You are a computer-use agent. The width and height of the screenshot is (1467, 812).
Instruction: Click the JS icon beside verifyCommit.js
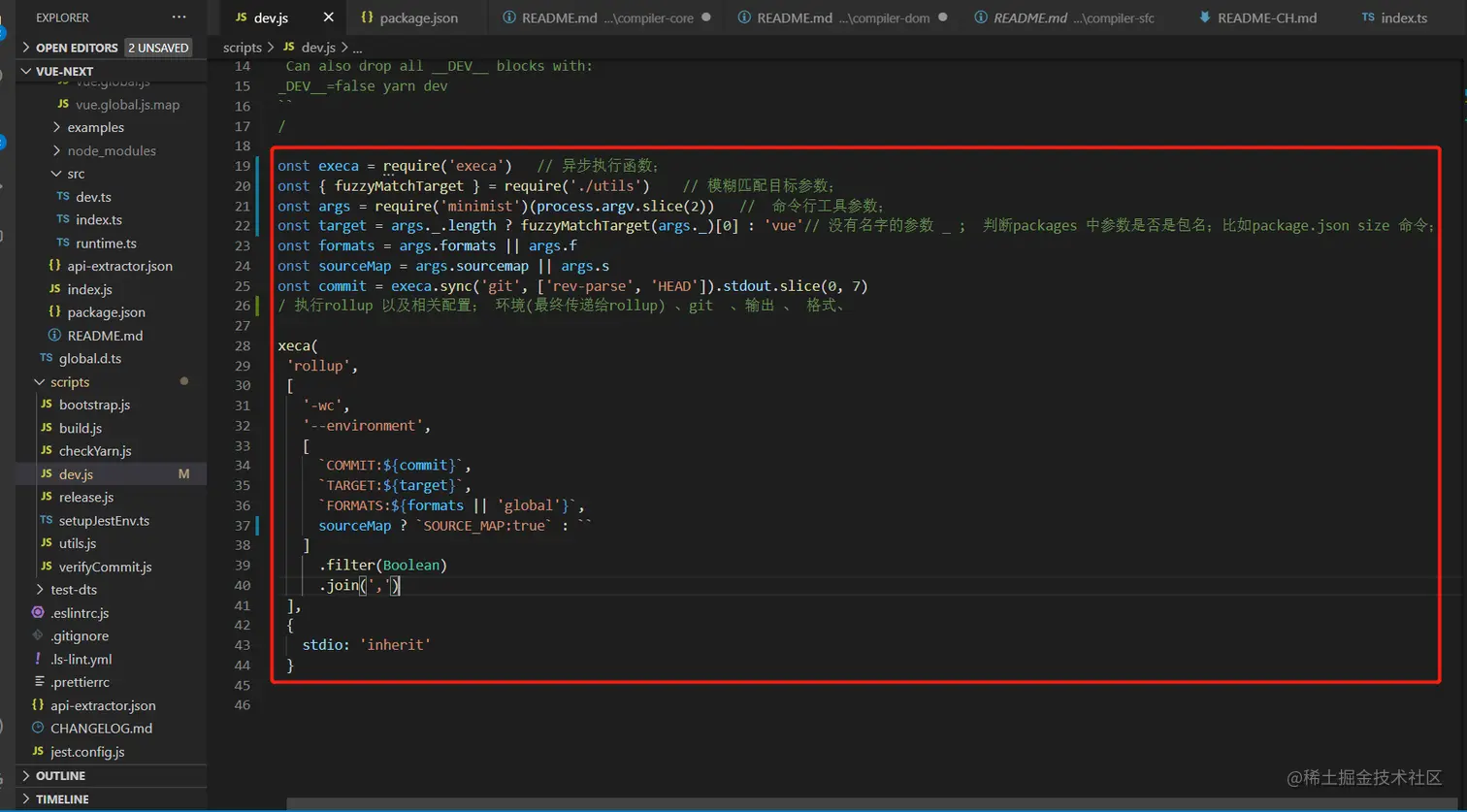(47, 567)
